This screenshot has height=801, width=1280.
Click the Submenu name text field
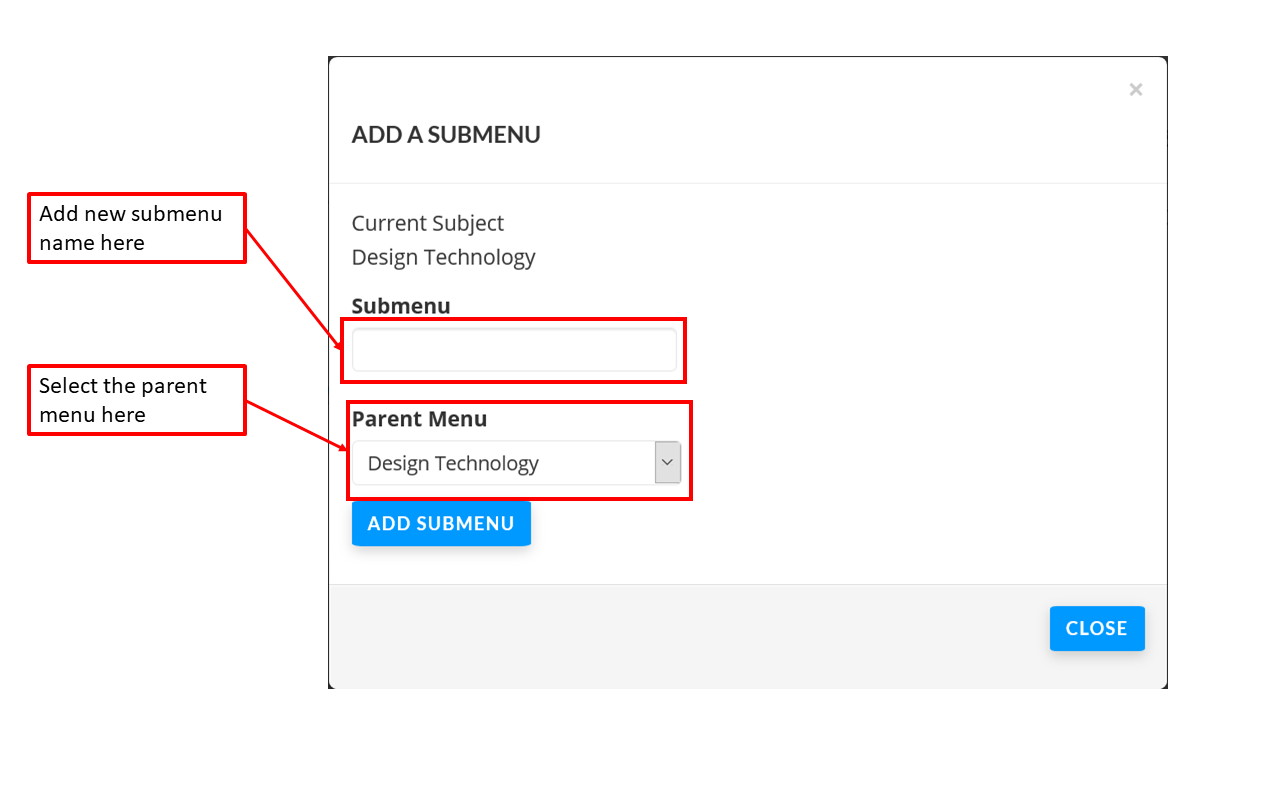coord(514,351)
